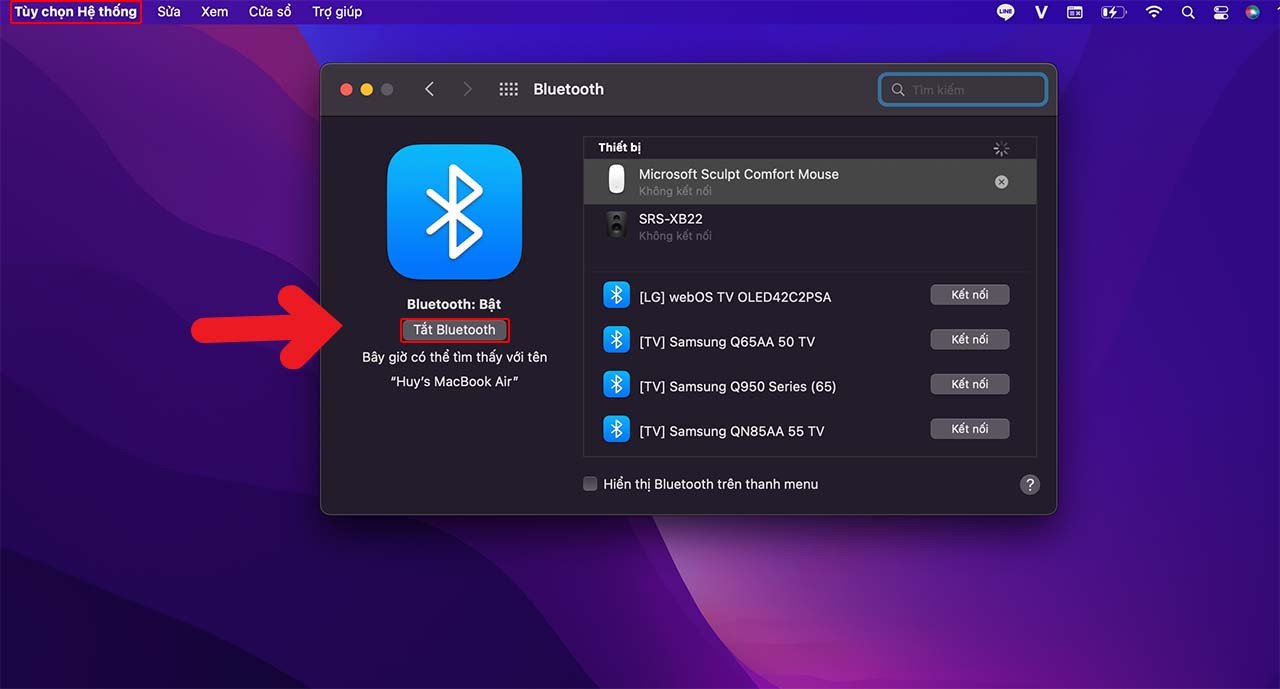Click inside the Tìm kiếm search field
The width and height of the screenshot is (1280, 689).
tap(960, 89)
